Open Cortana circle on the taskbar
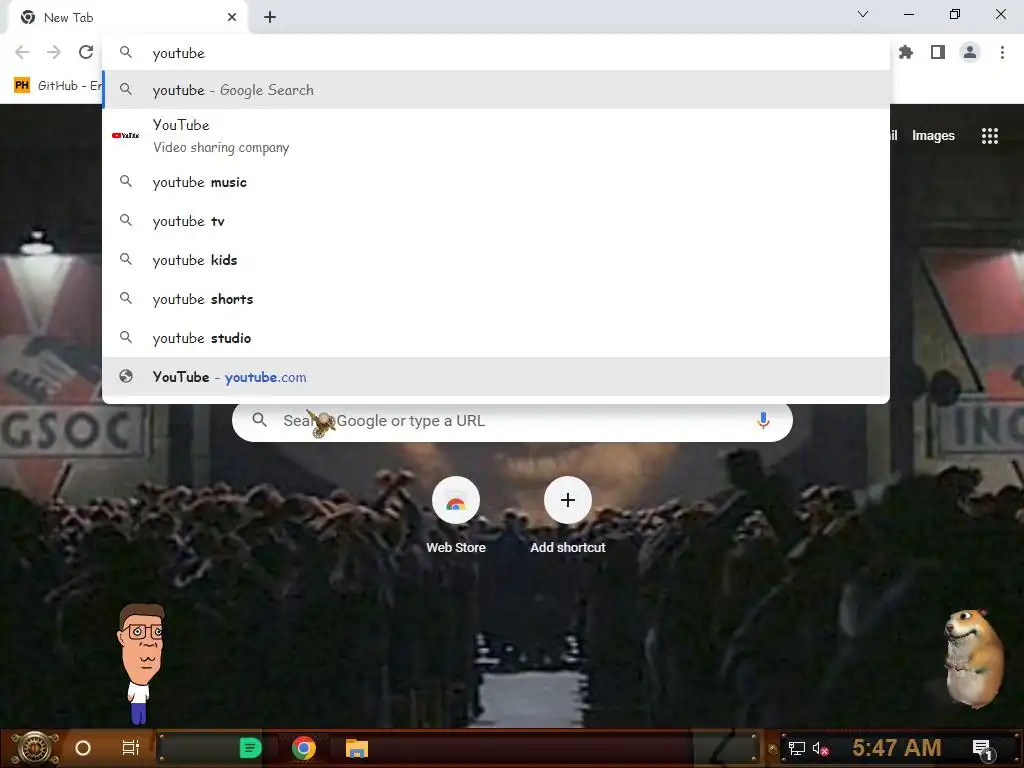Screen dimensions: 1024x768 tap(83, 748)
